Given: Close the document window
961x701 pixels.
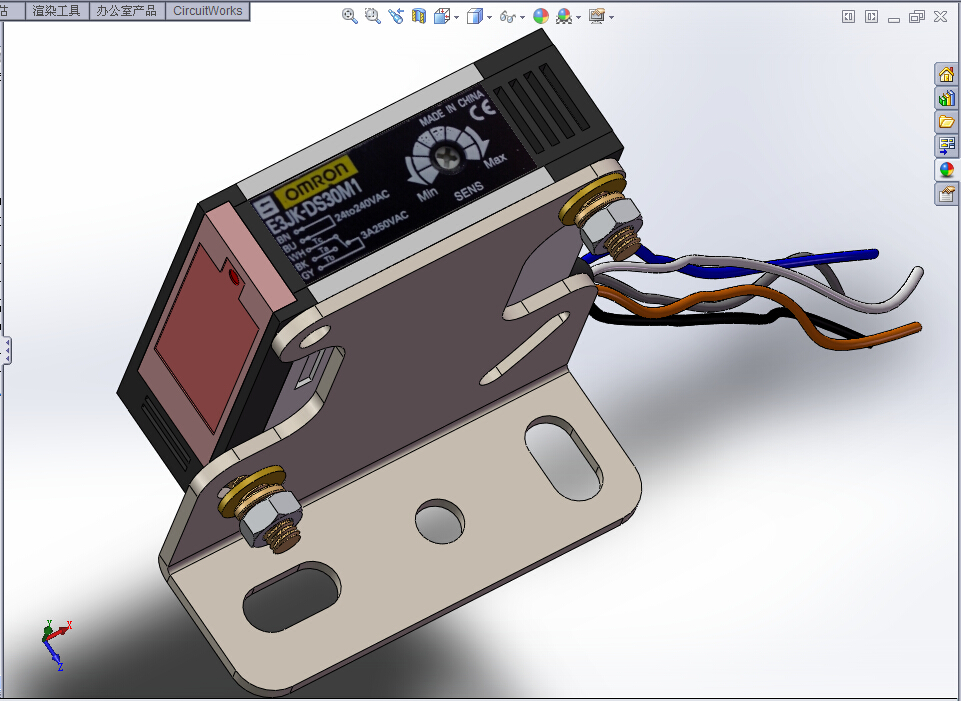Looking at the screenshot, I should (x=941, y=17).
